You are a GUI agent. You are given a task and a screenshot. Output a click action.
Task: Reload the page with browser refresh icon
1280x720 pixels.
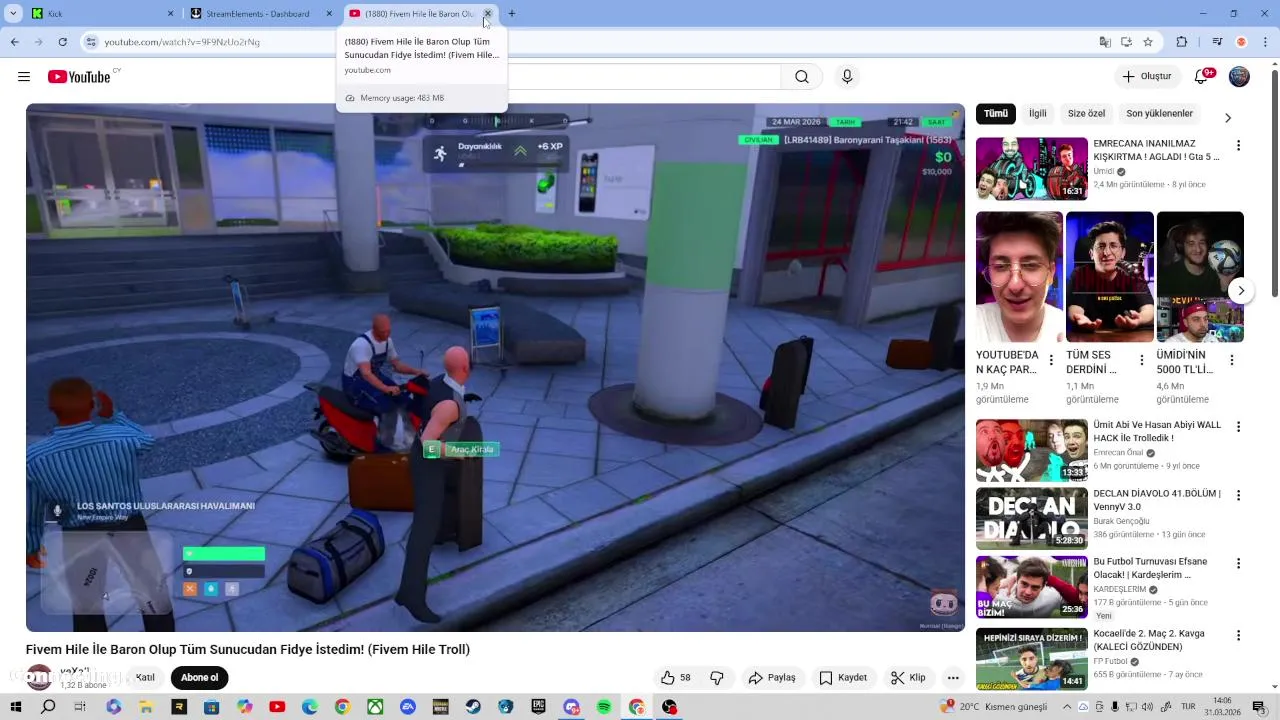[x=62, y=42]
